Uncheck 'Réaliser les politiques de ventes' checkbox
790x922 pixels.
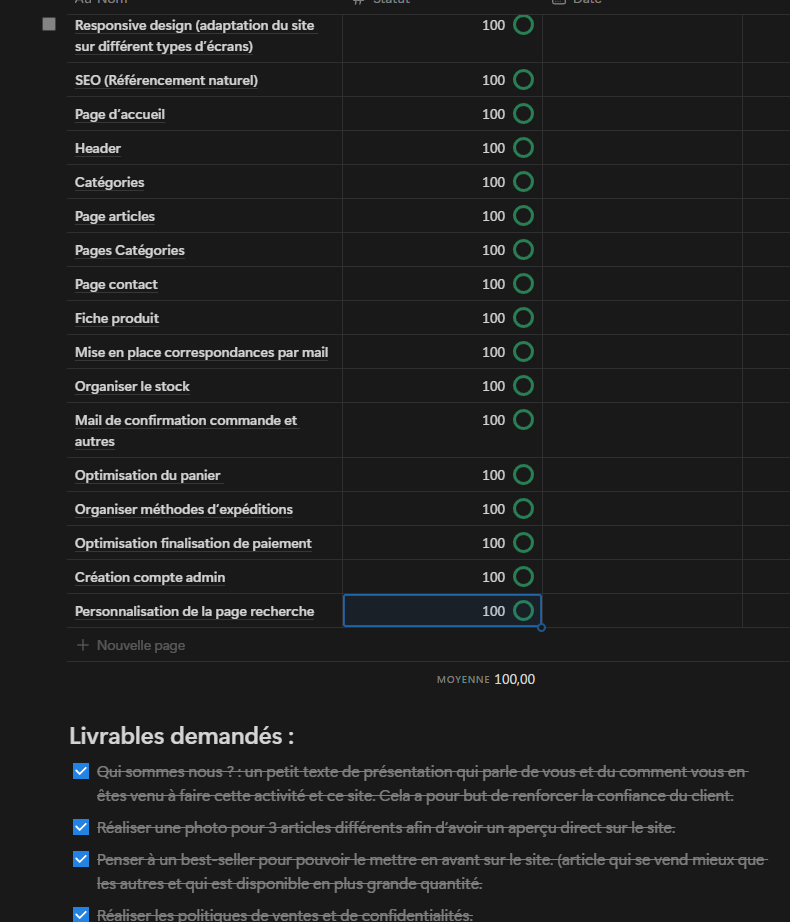pyautogui.click(x=81, y=914)
